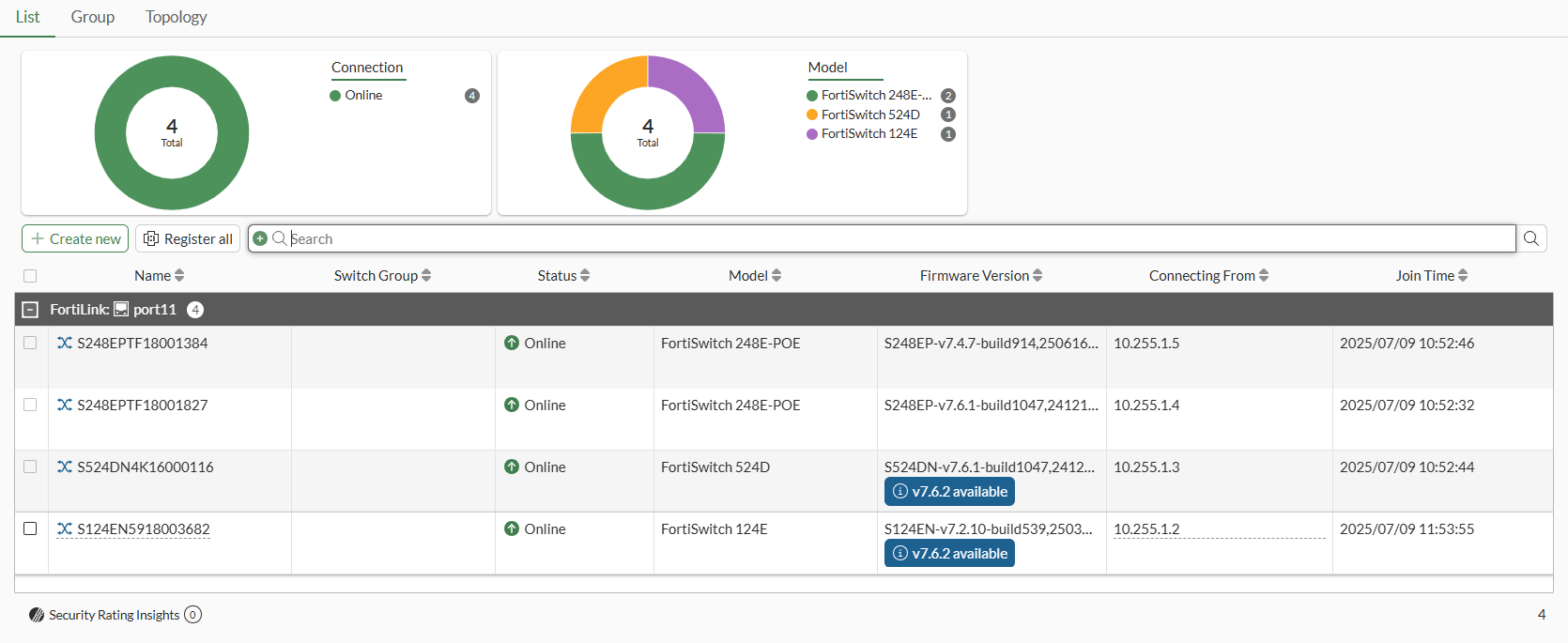The image size is (1568, 643).
Task: Click the FortiLink port11 interface icon
Action: [121, 309]
